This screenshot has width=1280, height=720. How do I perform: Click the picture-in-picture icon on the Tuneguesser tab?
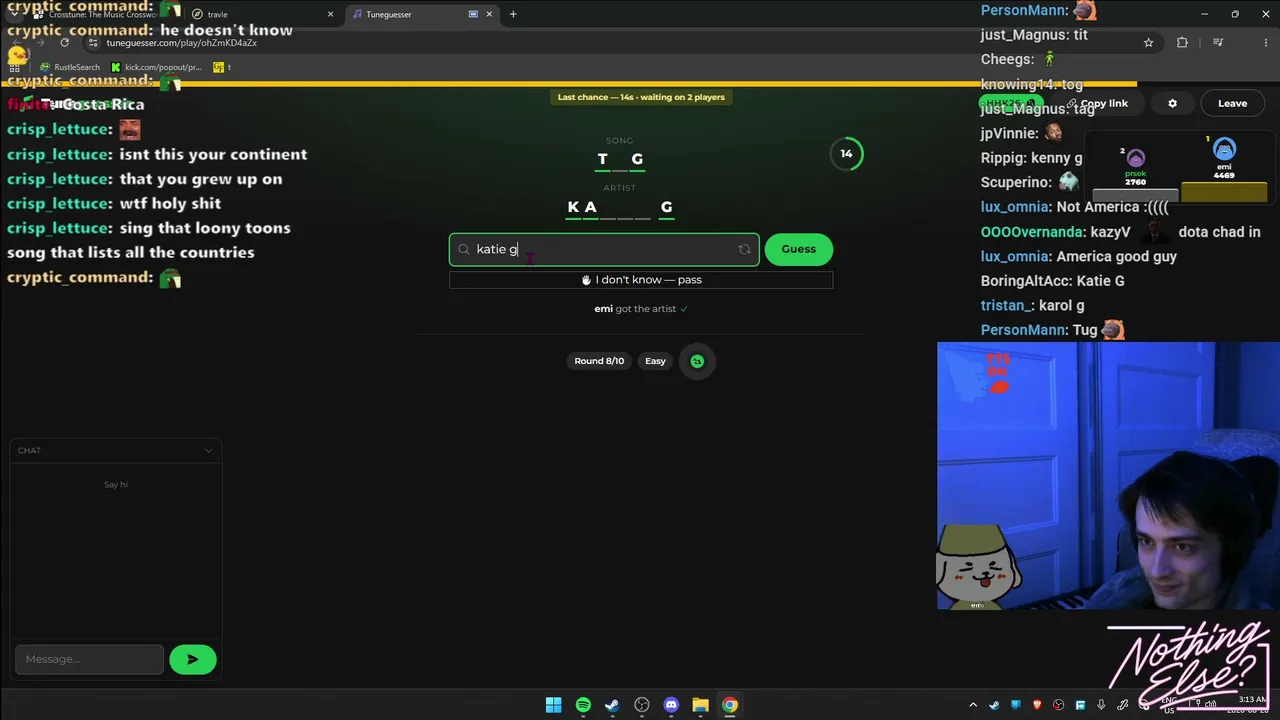[474, 14]
